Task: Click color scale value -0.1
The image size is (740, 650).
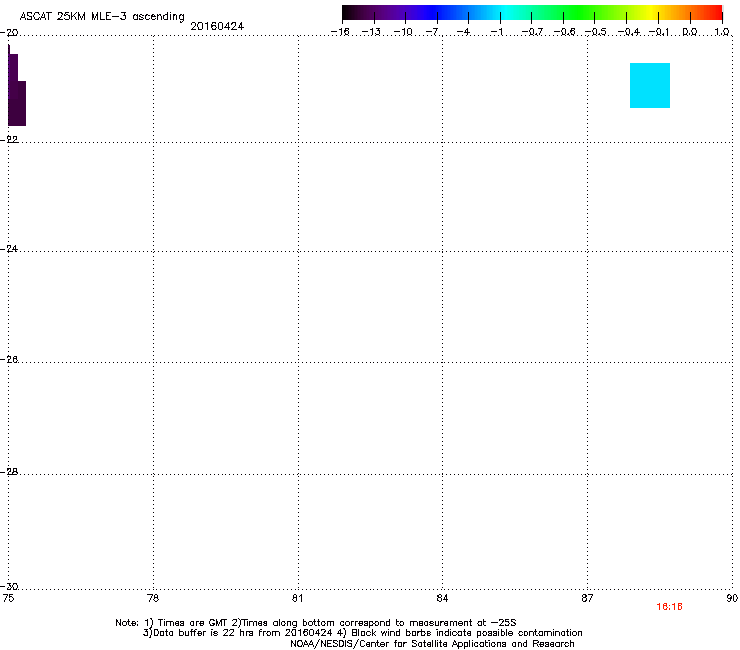Action: 659,32
